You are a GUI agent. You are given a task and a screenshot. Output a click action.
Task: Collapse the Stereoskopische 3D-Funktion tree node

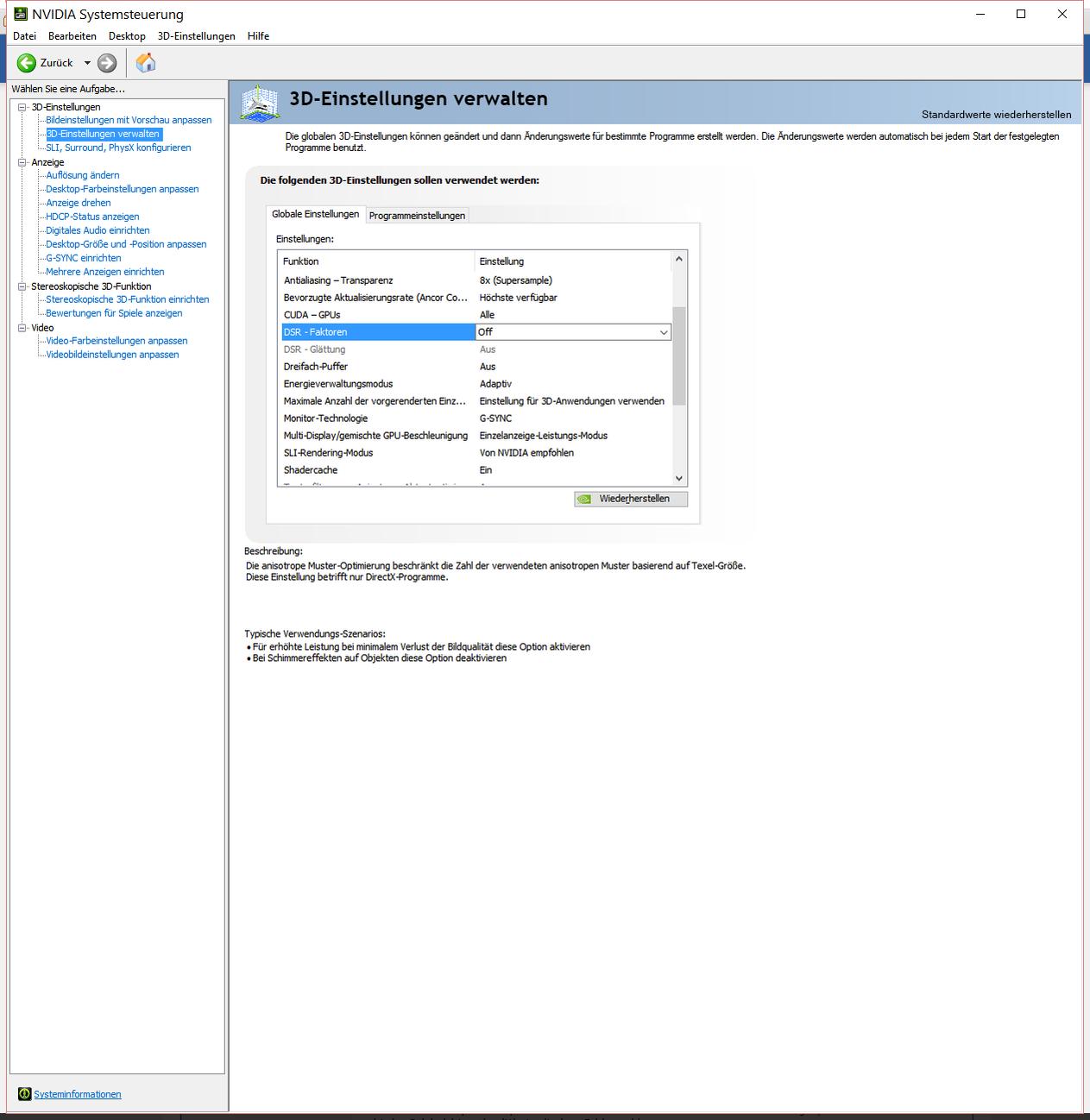[x=22, y=286]
